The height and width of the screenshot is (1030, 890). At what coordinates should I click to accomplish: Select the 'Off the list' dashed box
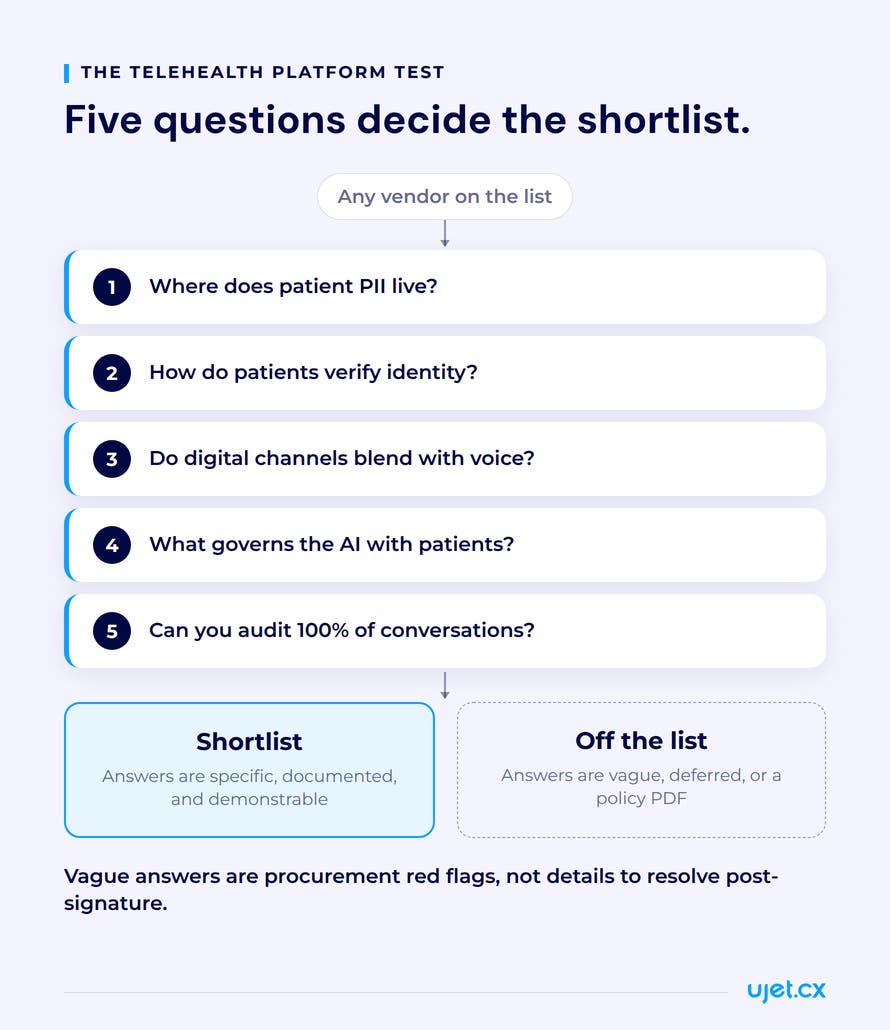point(641,770)
